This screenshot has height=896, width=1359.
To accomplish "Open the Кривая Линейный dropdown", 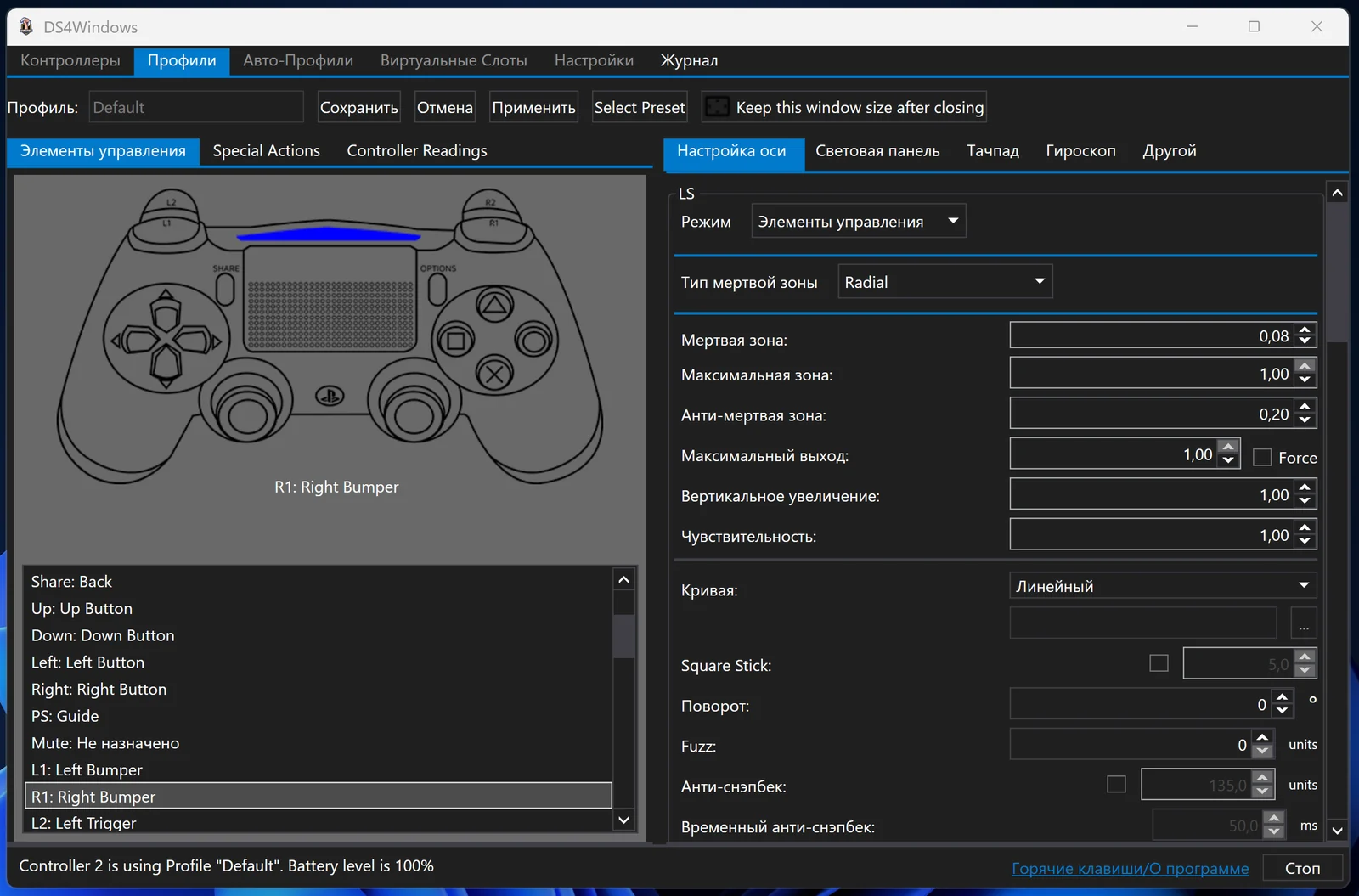I will tap(1163, 585).
